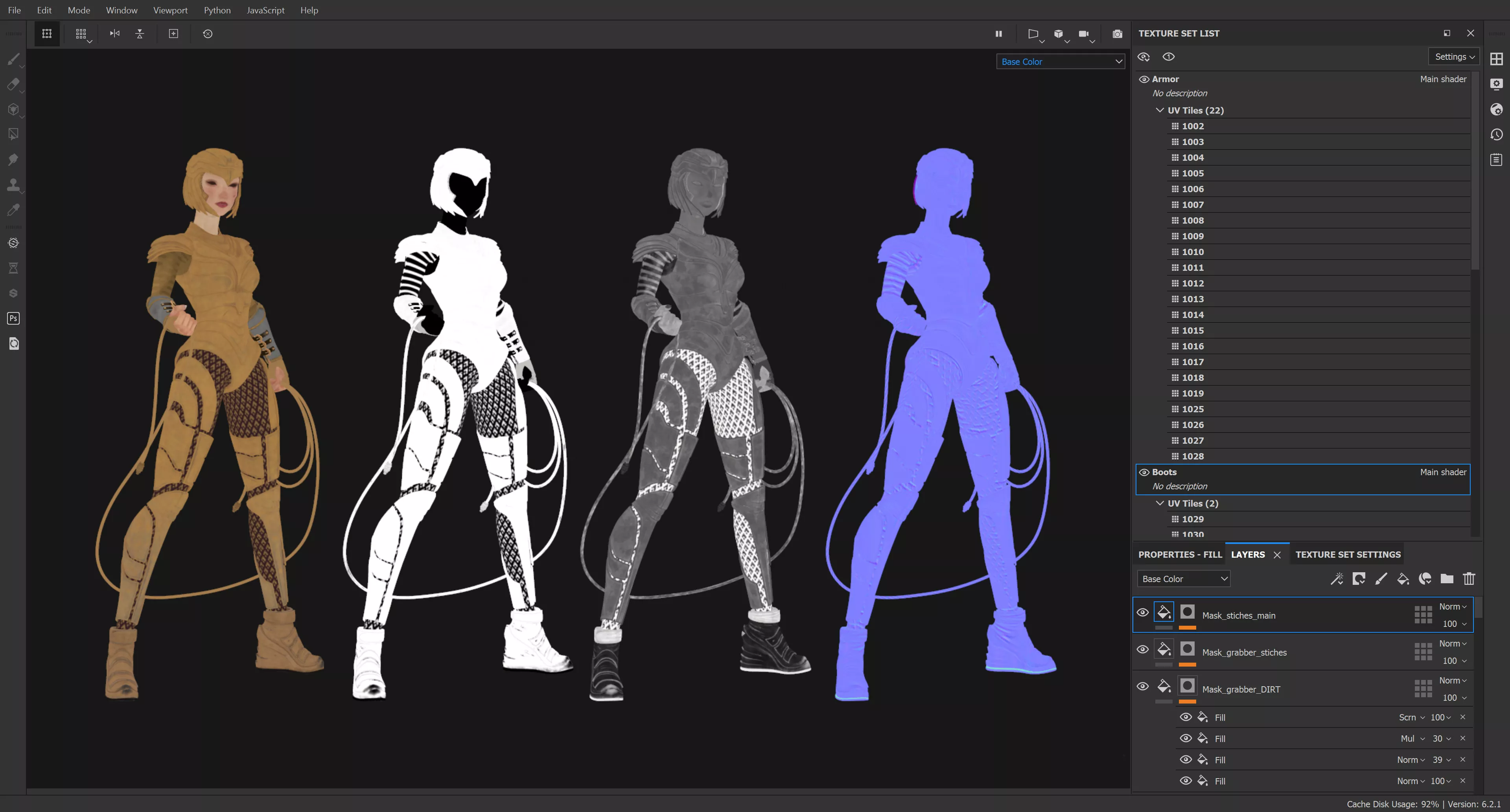The height and width of the screenshot is (812, 1510).
Task: Select the Paint brush tool
Action: point(13,59)
